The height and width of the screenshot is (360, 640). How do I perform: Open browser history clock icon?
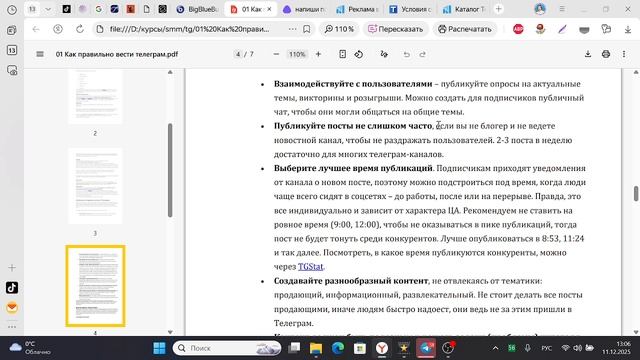(12, 10)
